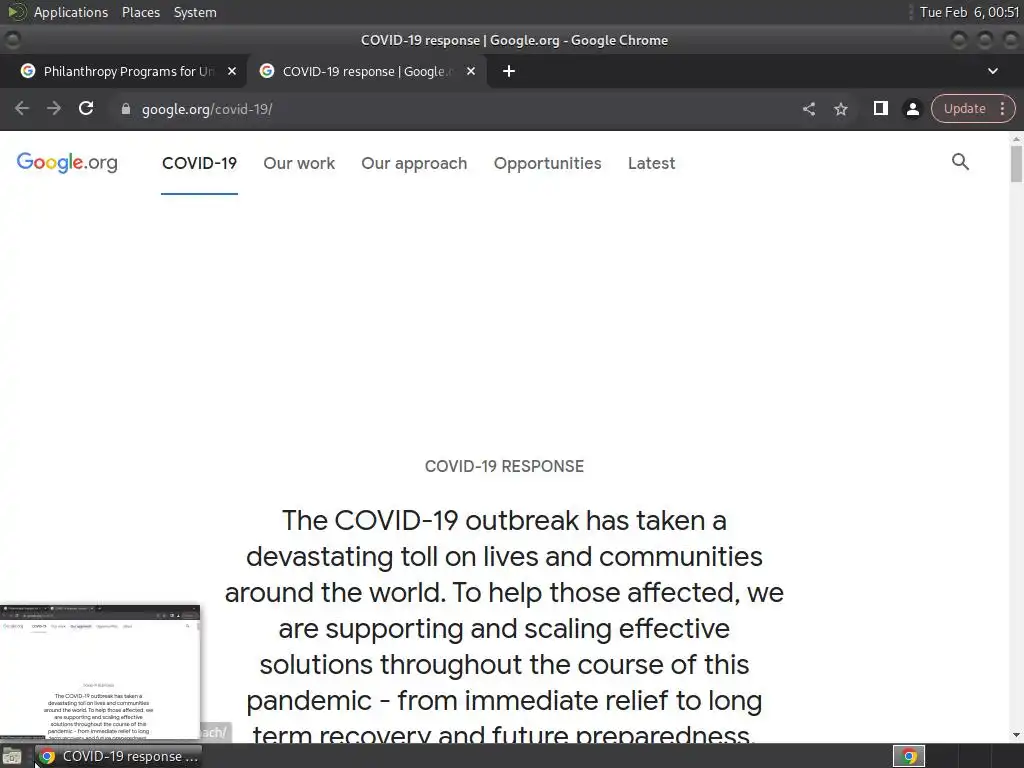
Task: Go back to the previous page
Action: [22, 108]
